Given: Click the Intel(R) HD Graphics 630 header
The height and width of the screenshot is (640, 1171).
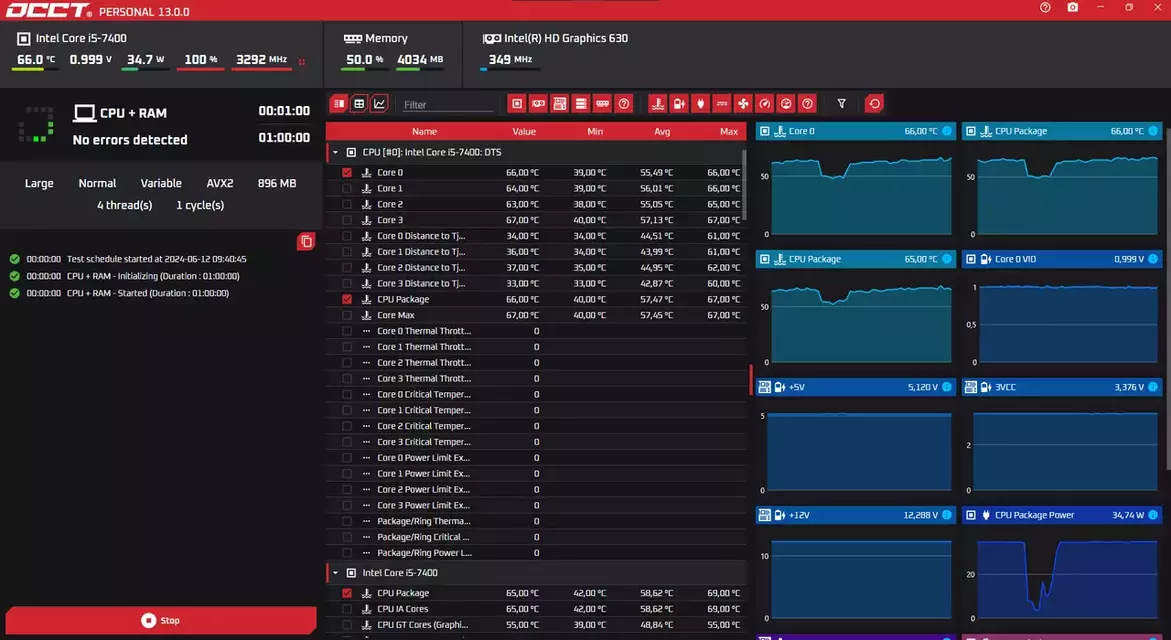Looking at the screenshot, I should click(x=555, y=38).
